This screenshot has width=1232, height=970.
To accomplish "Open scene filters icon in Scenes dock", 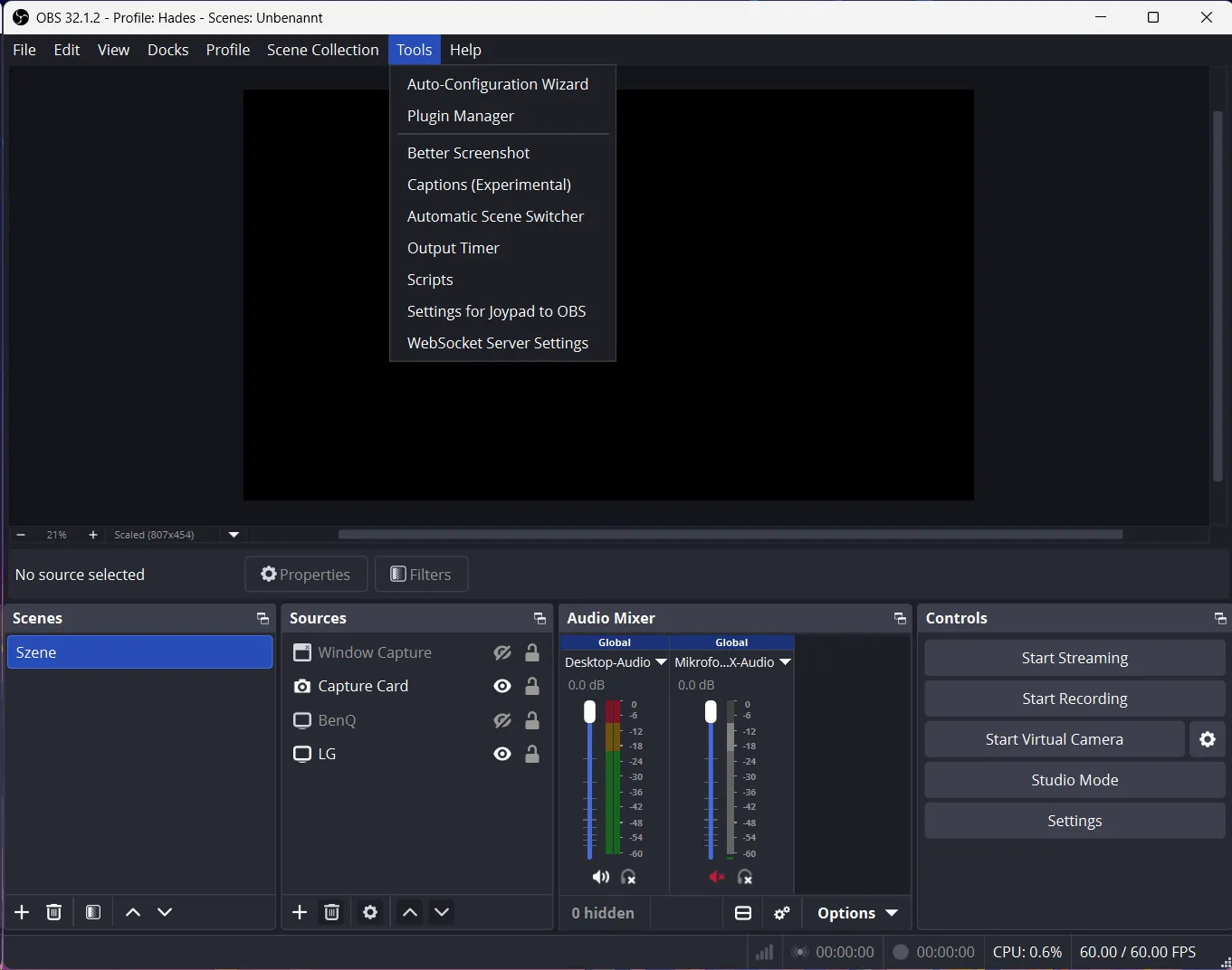I will [93, 912].
